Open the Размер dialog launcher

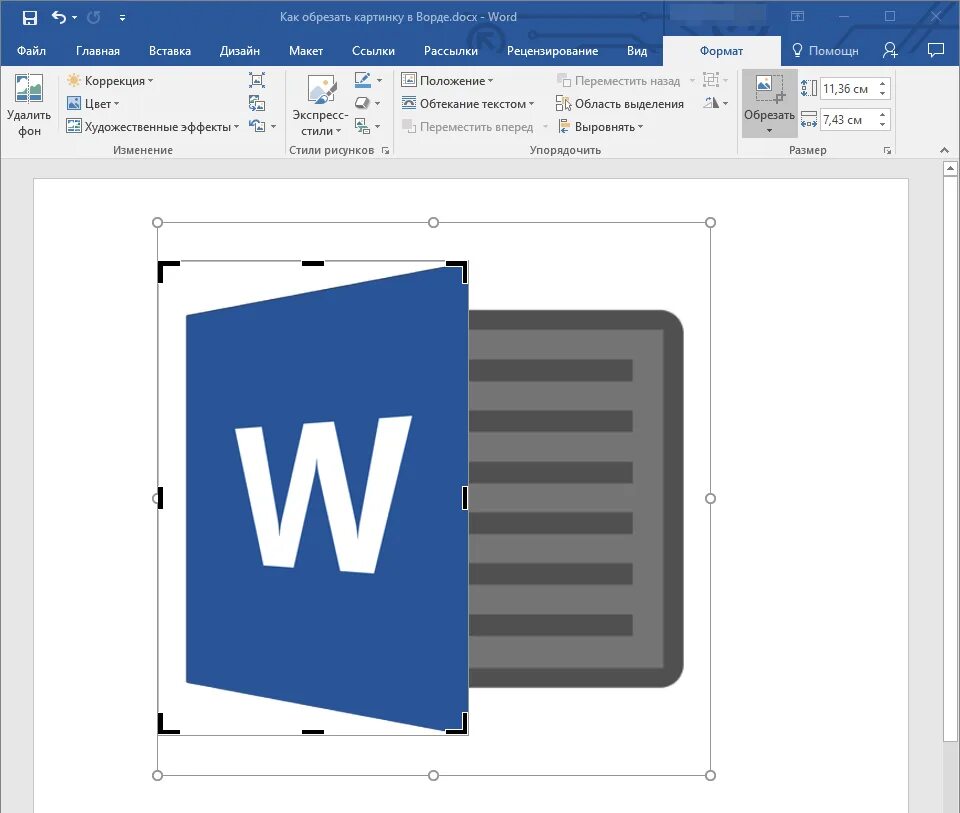click(887, 151)
